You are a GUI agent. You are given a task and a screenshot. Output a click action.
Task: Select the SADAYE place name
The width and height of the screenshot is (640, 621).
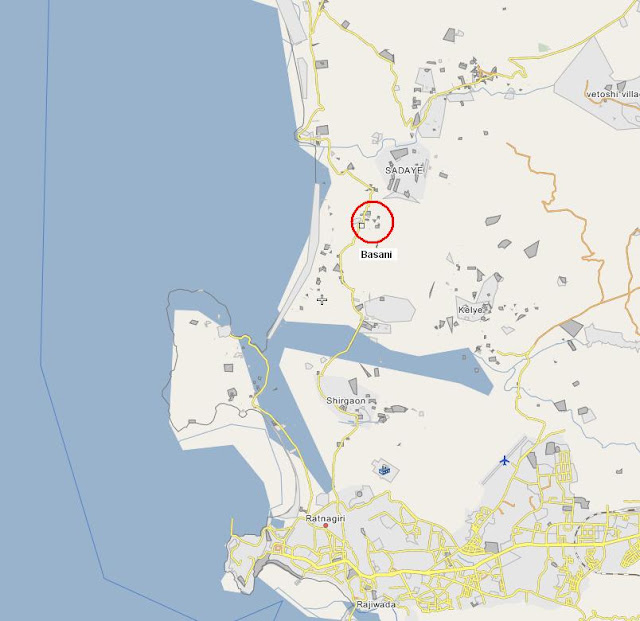coord(404,170)
